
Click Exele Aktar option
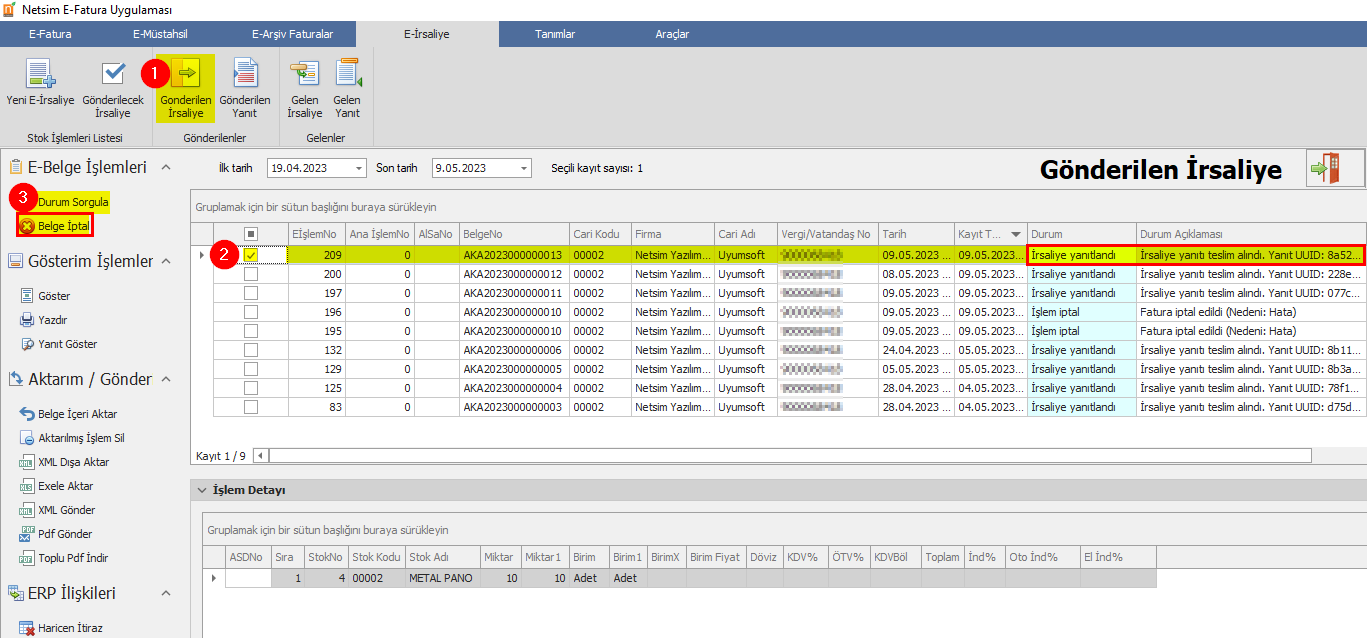(x=57, y=486)
